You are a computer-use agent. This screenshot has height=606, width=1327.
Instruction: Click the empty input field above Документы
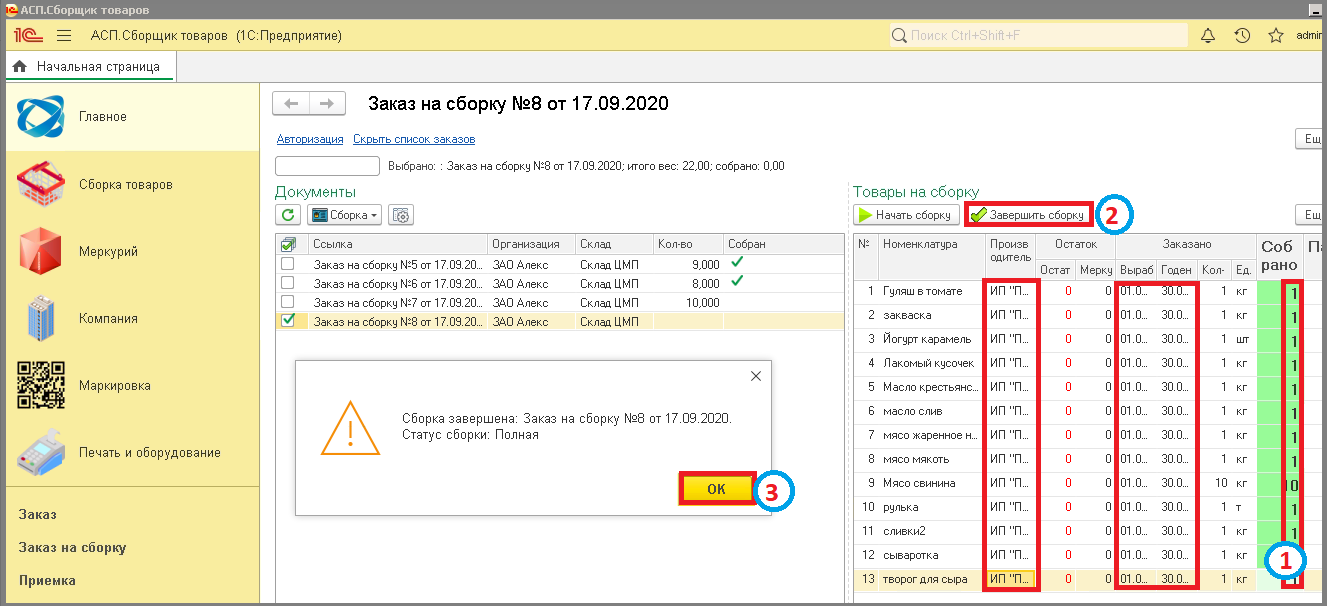click(327, 166)
